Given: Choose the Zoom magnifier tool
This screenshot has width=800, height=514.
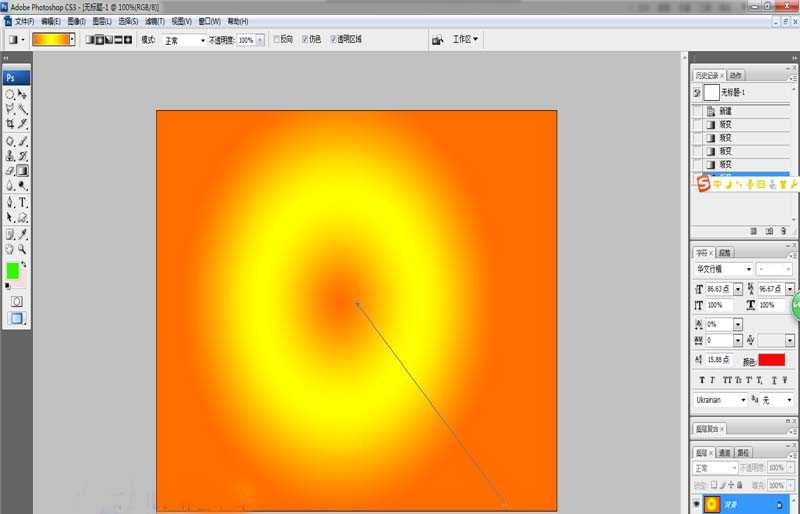Looking at the screenshot, I should click(x=22, y=249).
